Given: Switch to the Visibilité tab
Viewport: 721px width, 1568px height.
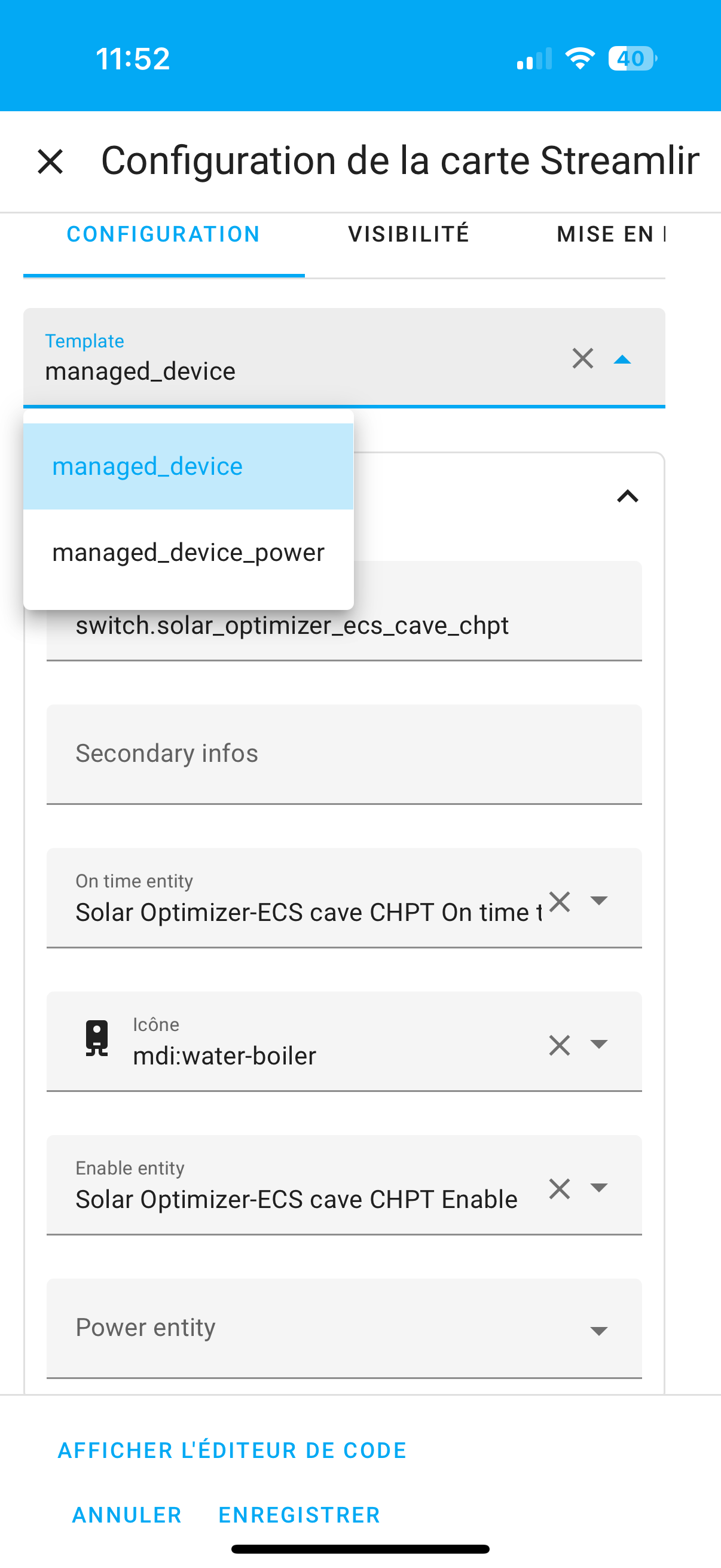Looking at the screenshot, I should pos(408,234).
